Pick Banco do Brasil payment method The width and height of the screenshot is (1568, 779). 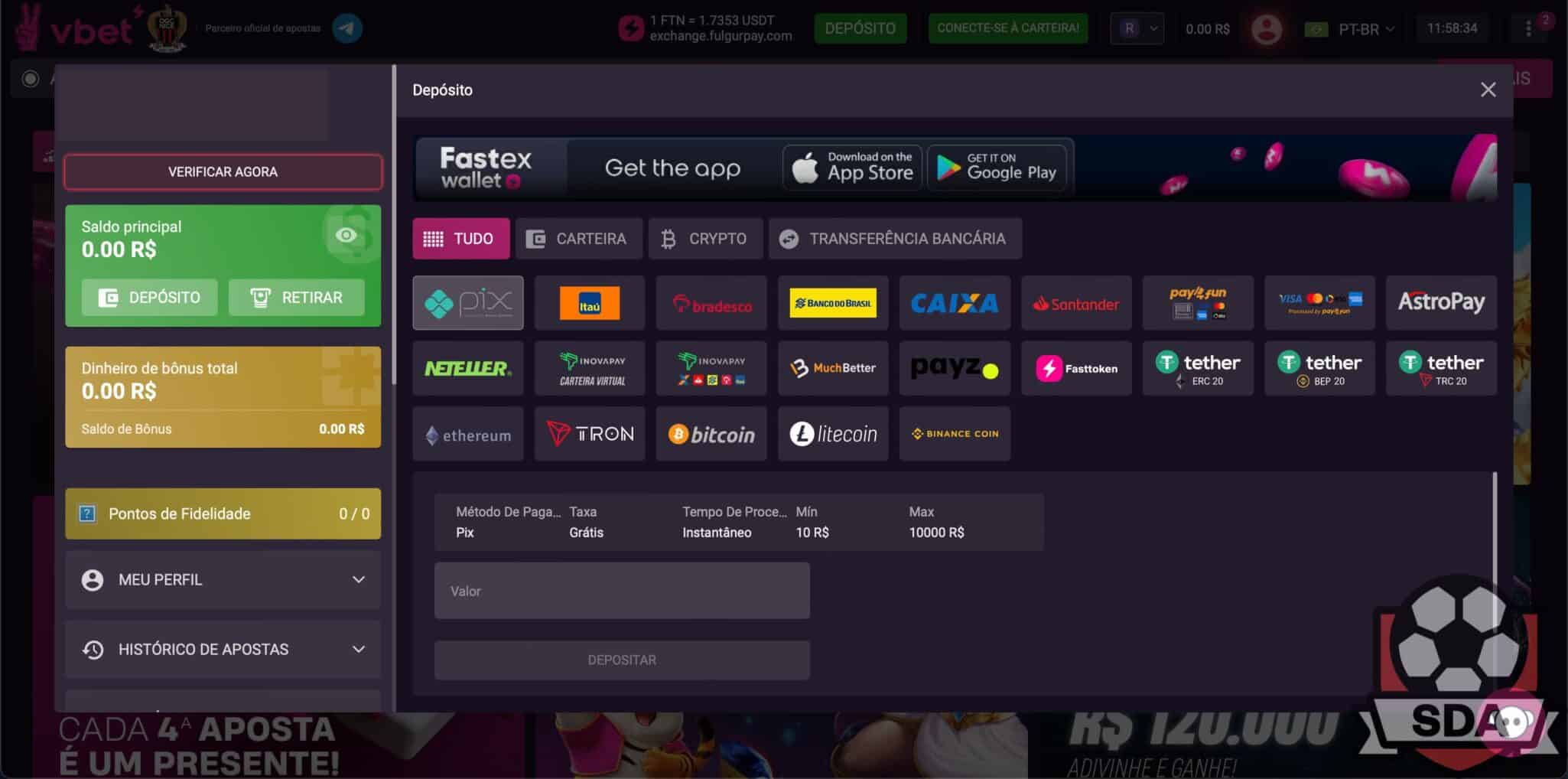pos(833,303)
